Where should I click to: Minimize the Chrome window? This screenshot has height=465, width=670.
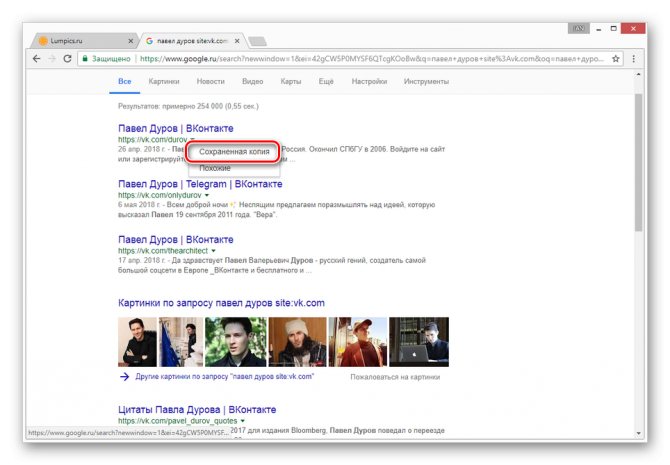tap(599, 29)
